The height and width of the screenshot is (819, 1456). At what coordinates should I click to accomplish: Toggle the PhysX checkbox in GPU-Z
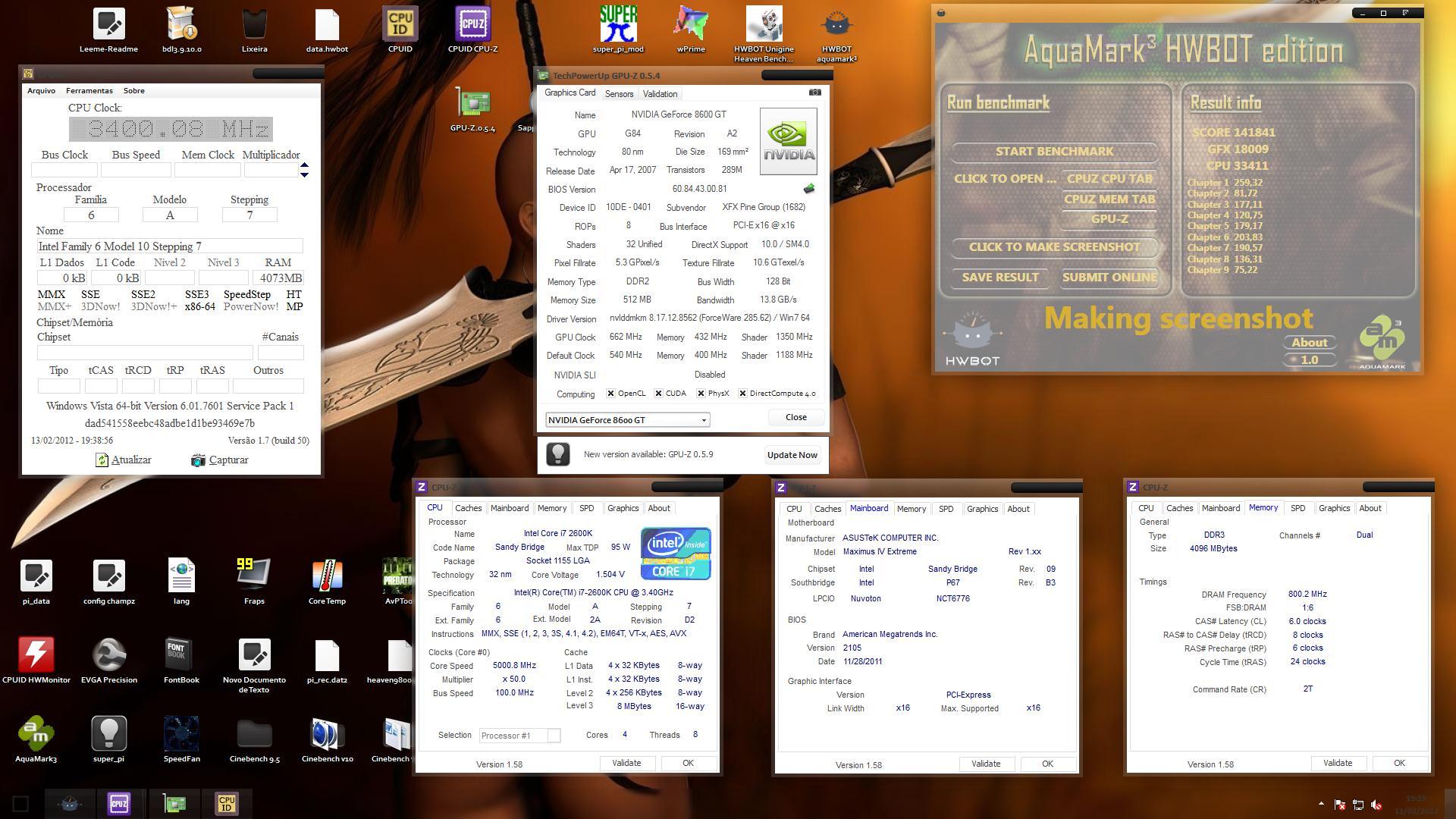[701, 394]
